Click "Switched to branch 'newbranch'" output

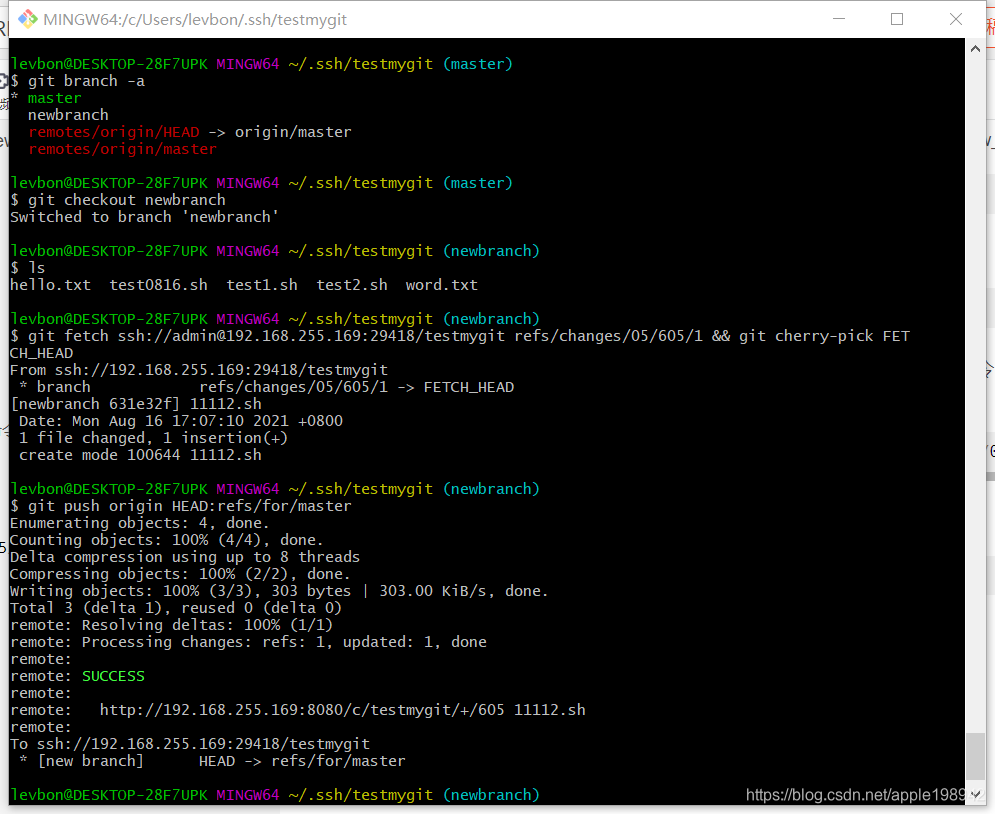[144, 217]
